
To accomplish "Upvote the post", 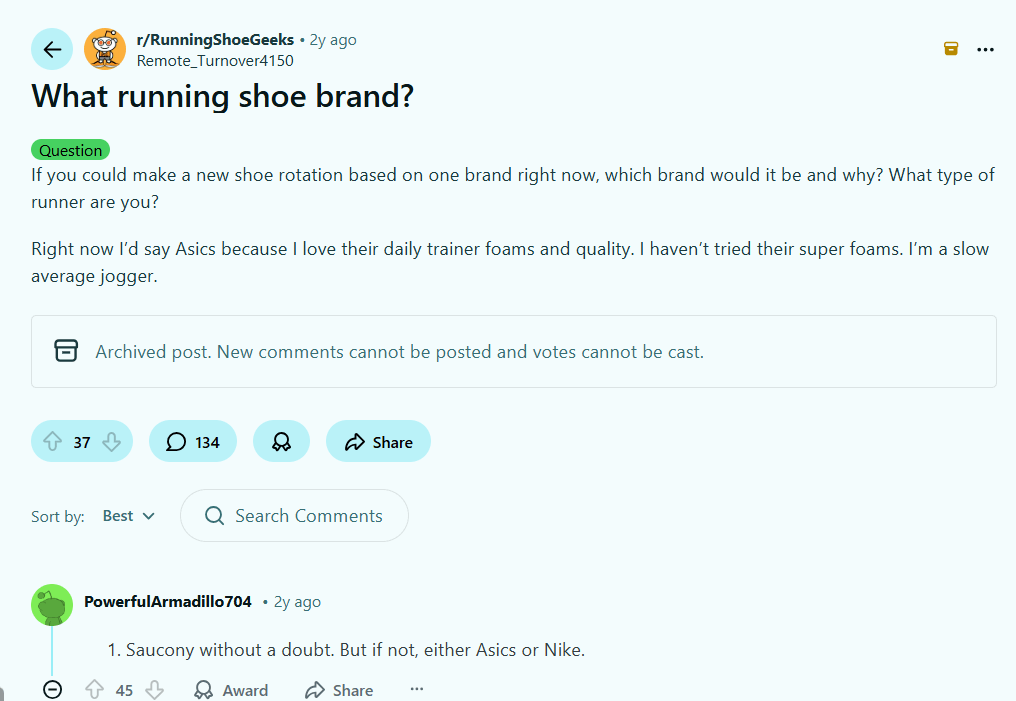I will click(55, 440).
